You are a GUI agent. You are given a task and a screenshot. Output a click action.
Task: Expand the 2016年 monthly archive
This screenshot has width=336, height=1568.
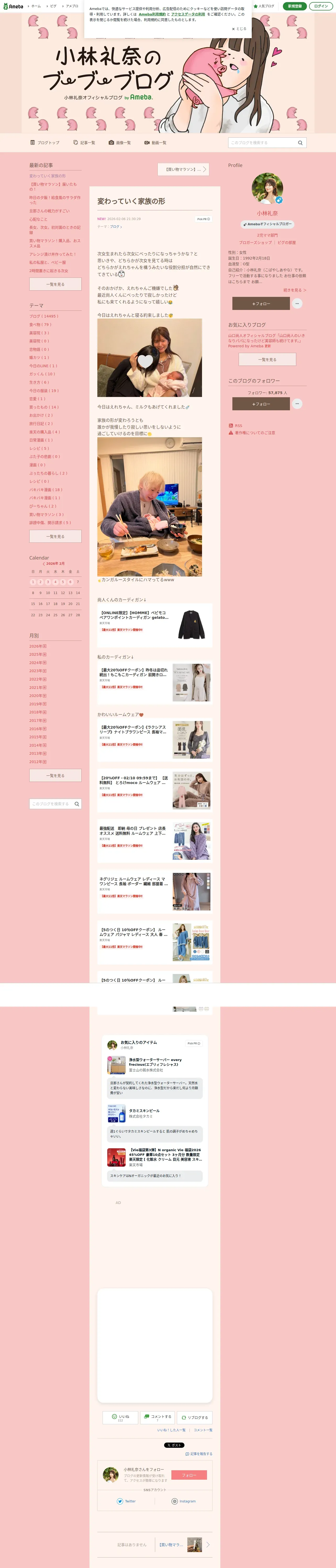tap(38, 729)
